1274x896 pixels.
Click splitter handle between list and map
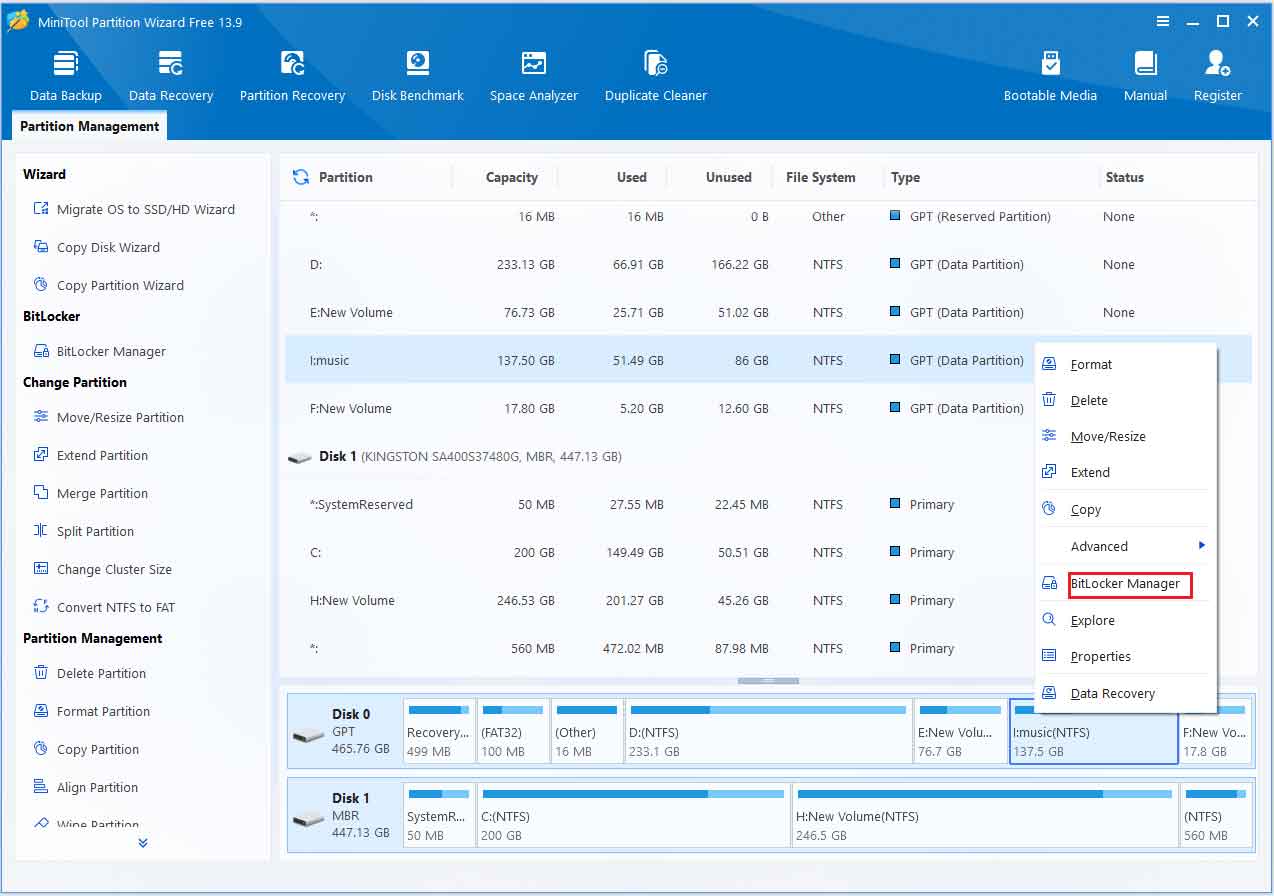pyautogui.click(x=768, y=681)
